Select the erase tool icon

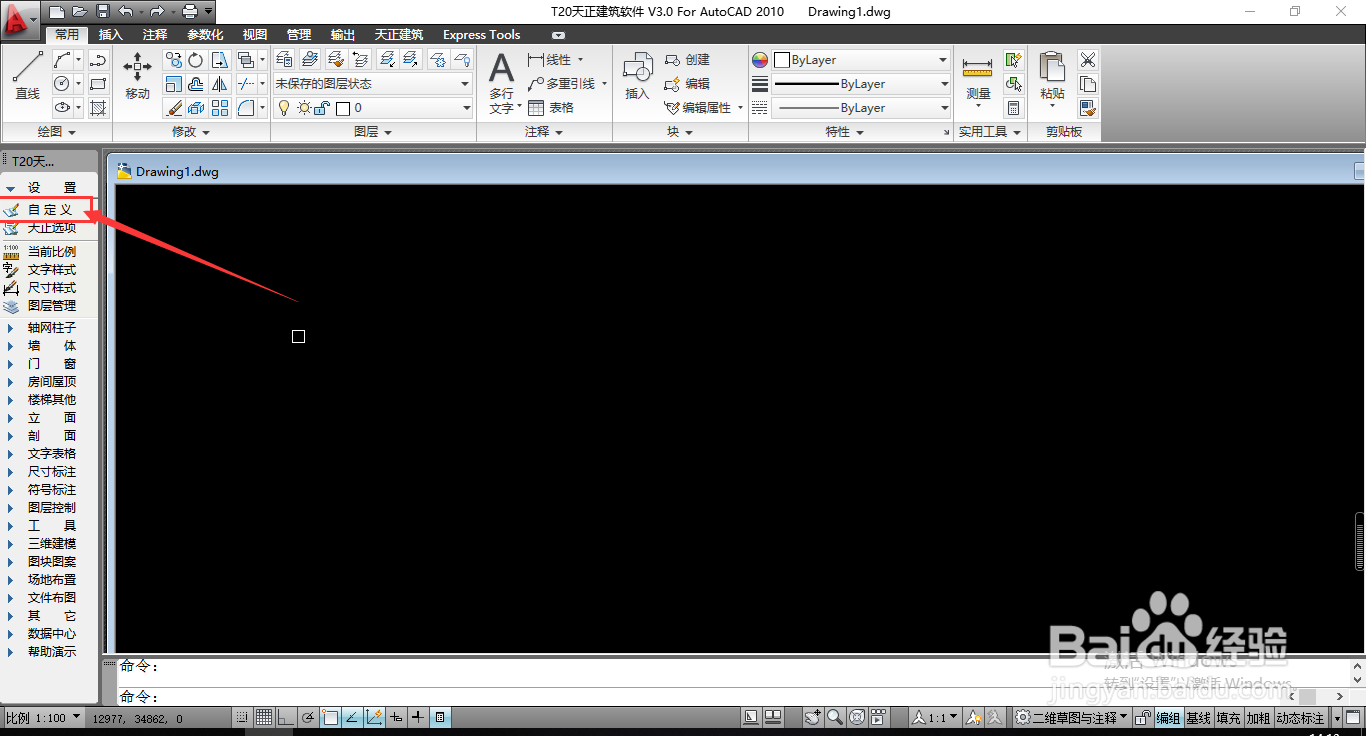pos(174,108)
